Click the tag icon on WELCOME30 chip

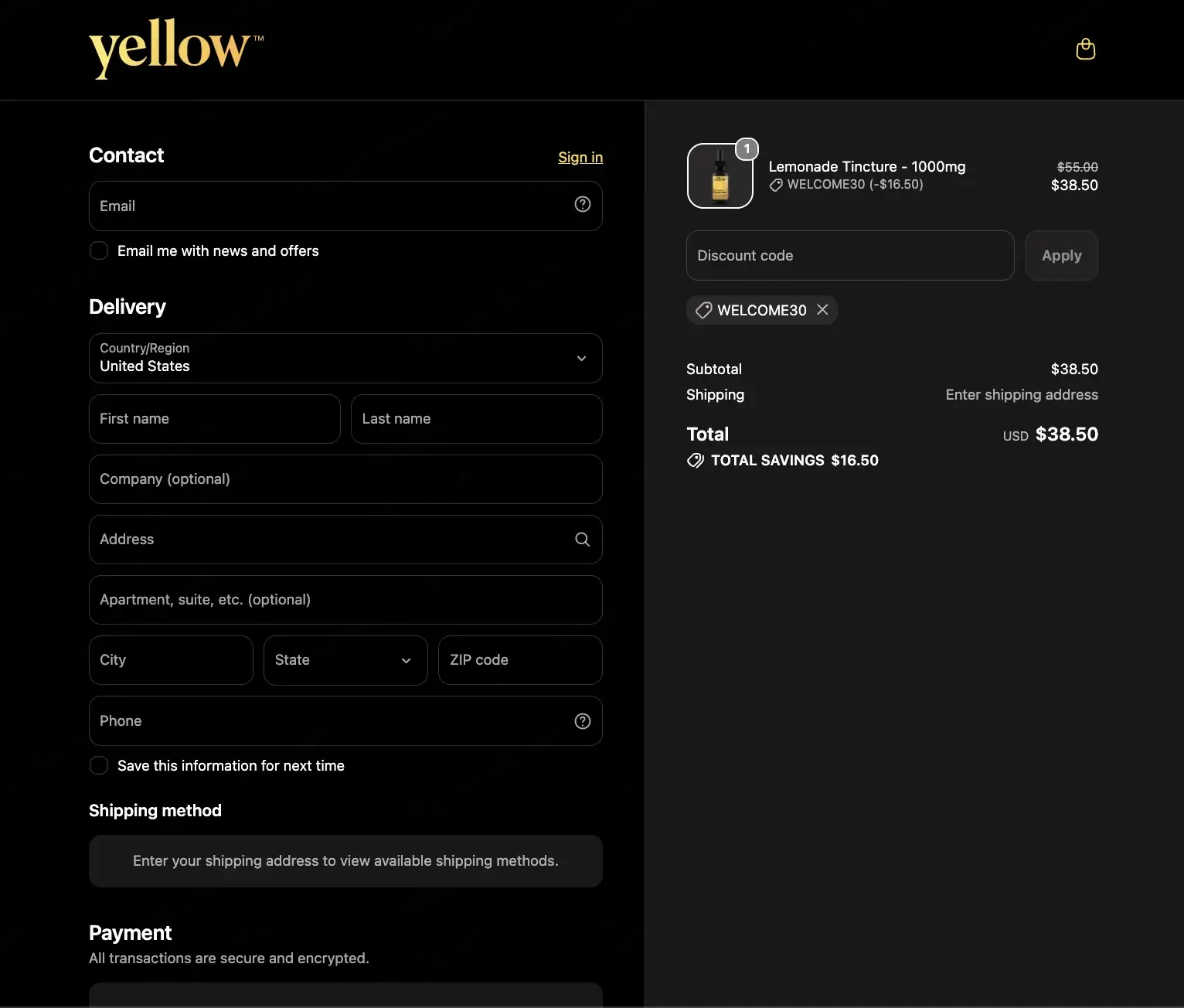point(703,310)
